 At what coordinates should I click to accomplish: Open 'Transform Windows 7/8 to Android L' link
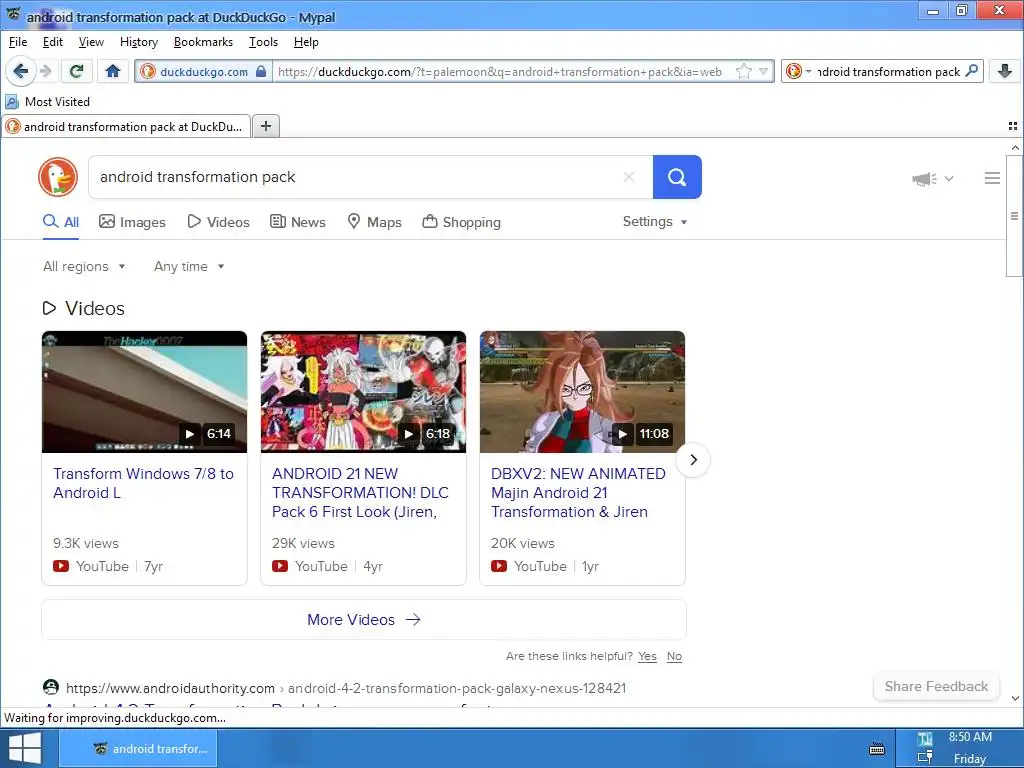(x=143, y=483)
